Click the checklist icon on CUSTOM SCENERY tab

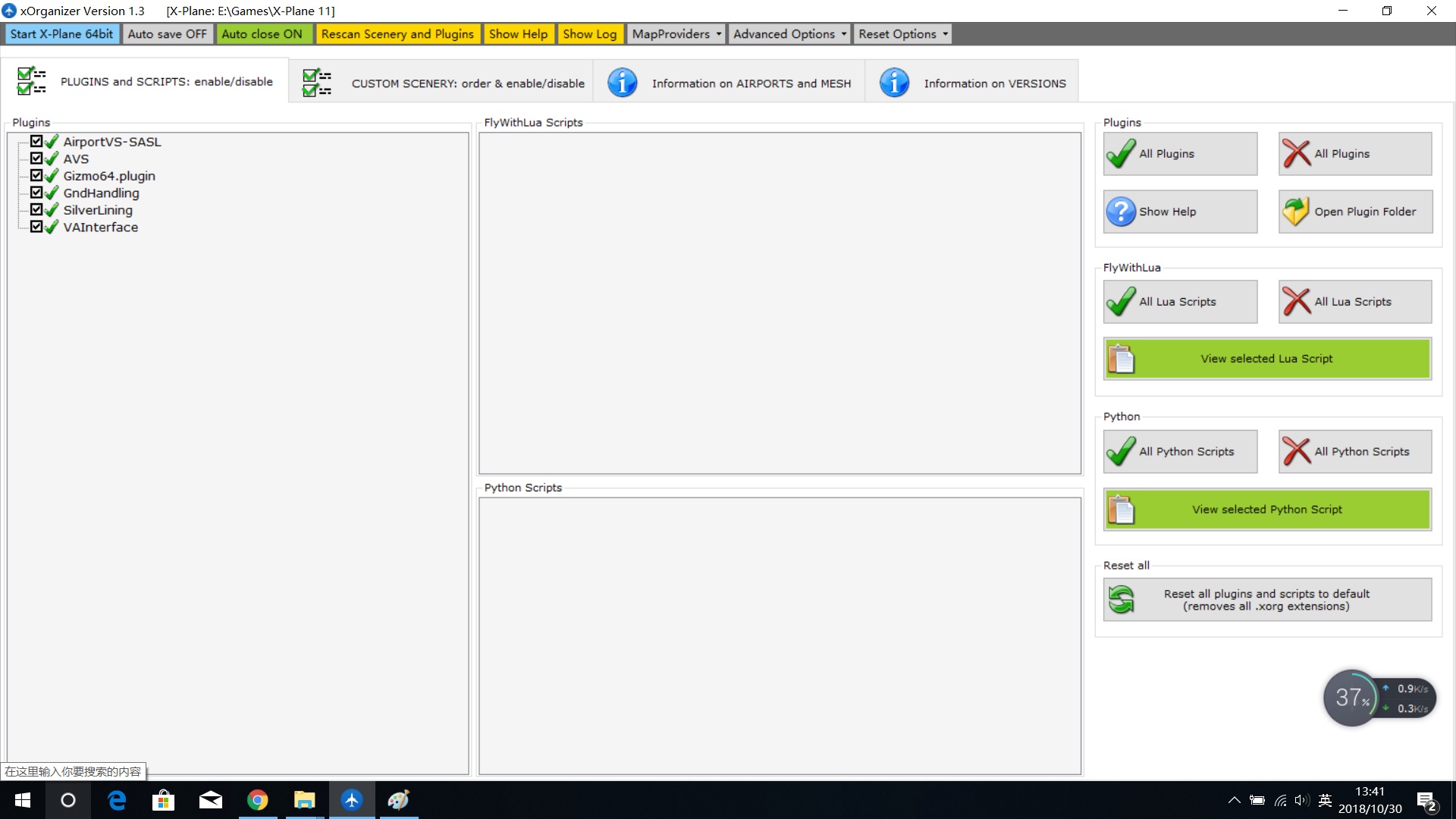pos(316,83)
